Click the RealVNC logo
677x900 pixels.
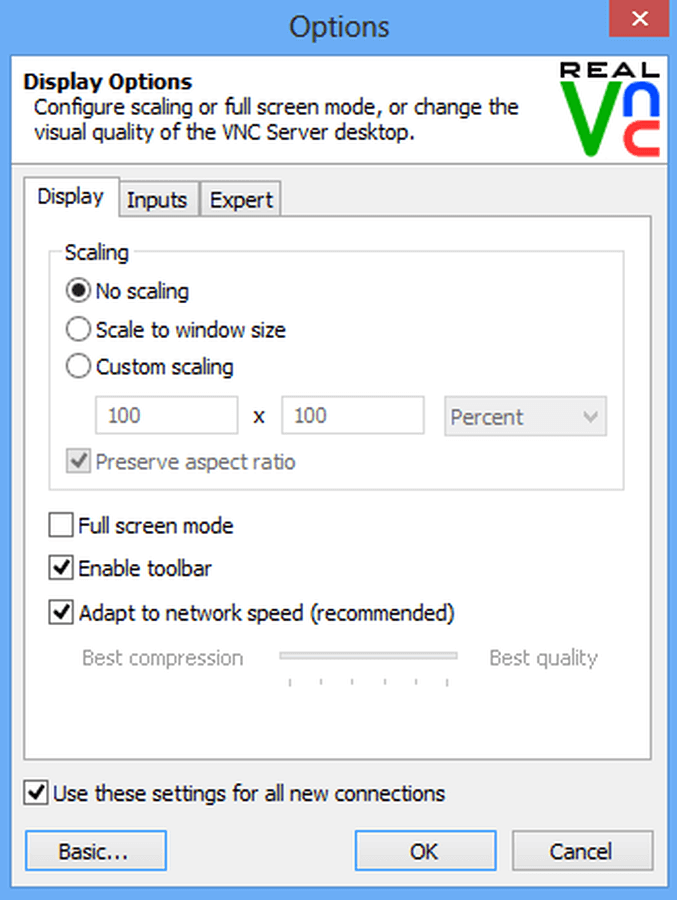tap(609, 108)
